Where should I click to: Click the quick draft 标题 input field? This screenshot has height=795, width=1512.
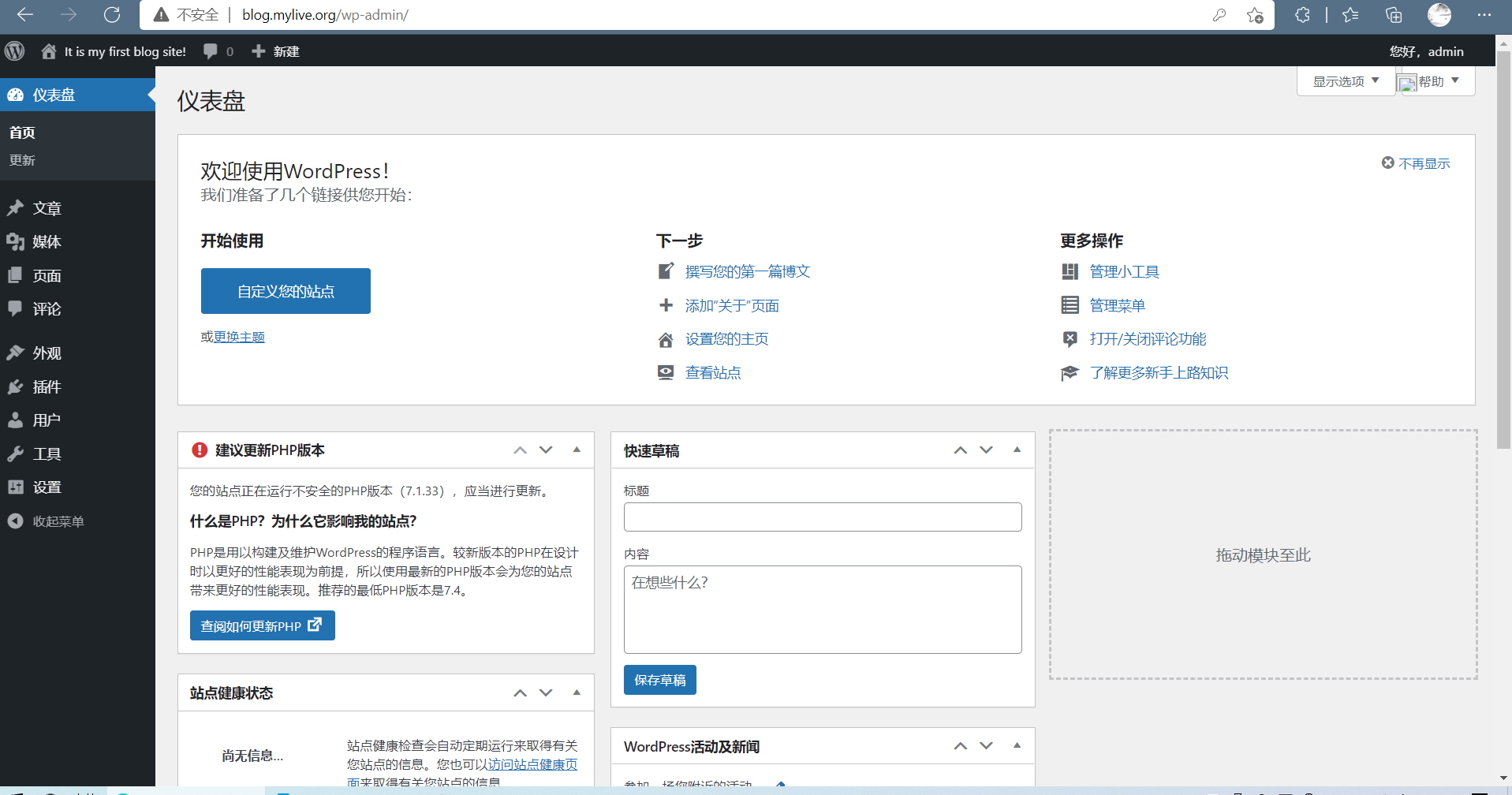point(823,517)
